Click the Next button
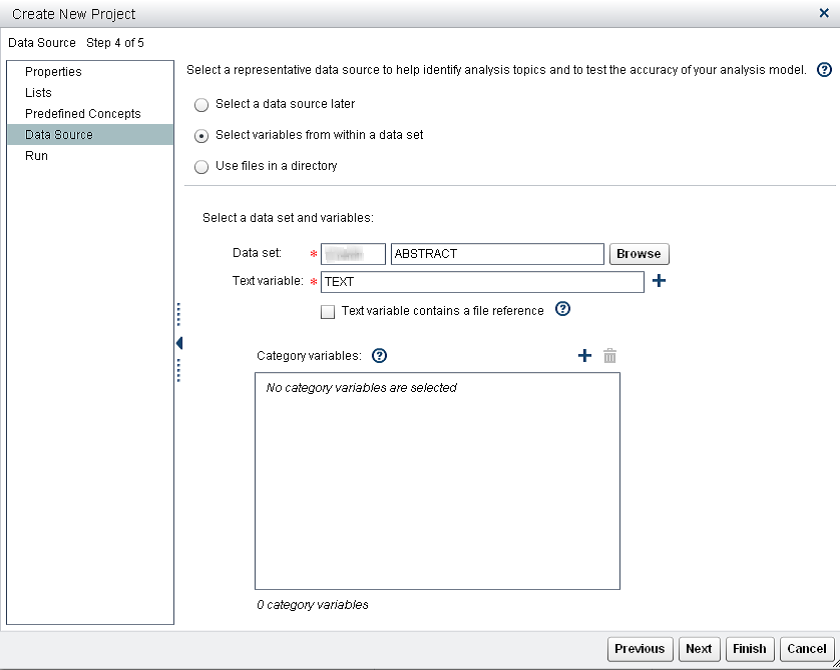This screenshot has width=840, height=670. (x=699, y=649)
